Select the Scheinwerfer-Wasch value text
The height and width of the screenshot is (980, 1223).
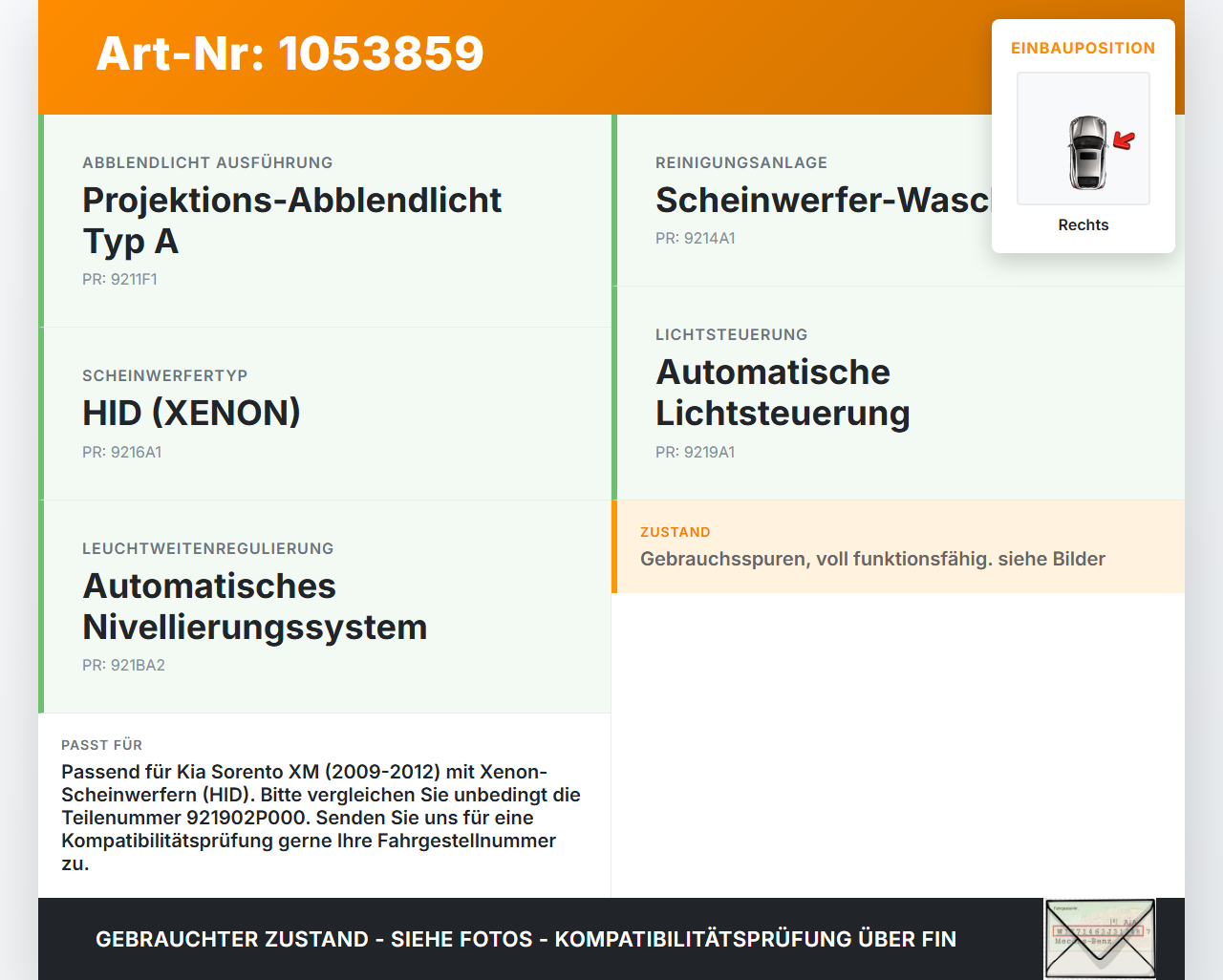pyautogui.click(x=823, y=200)
